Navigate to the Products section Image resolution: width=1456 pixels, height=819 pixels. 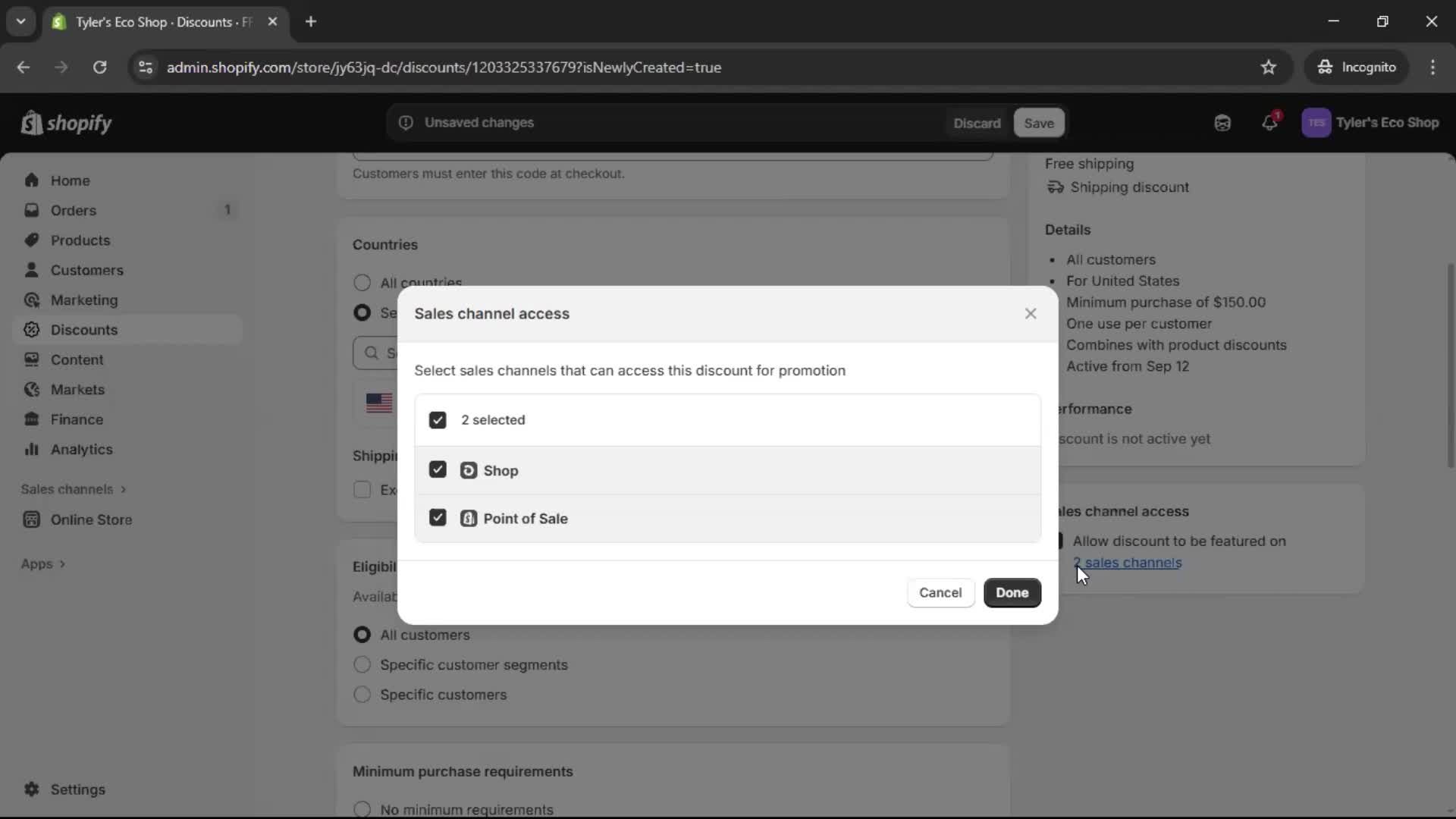(80, 240)
